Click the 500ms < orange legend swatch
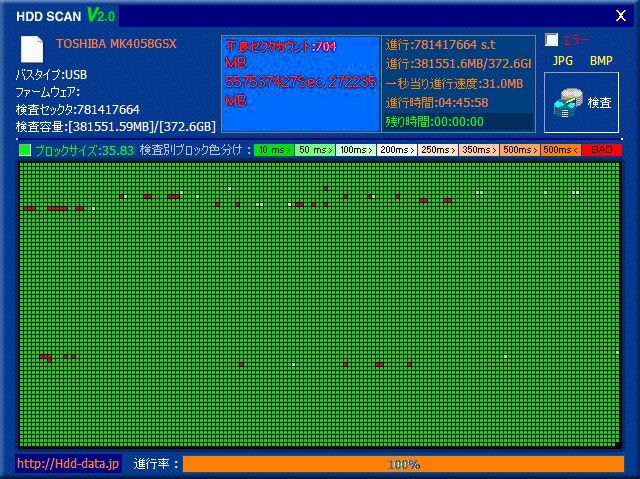Viewport: 640px width, 479px height. point(561,150)
